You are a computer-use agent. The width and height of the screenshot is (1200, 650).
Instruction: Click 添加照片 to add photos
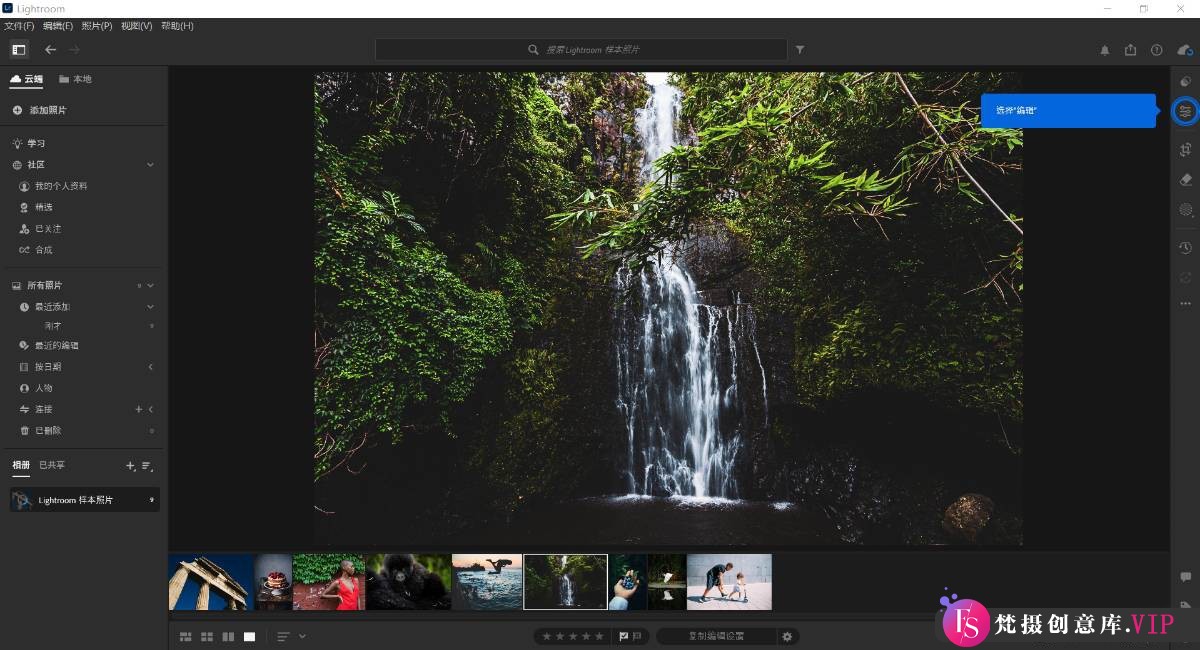pos(40,110)
